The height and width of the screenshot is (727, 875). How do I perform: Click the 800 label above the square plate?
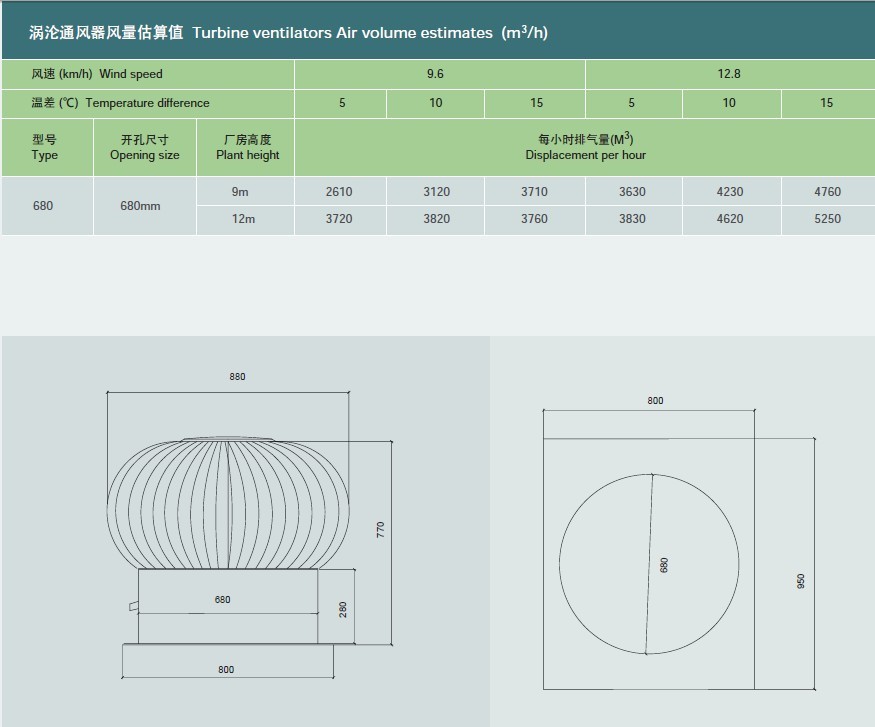point(655,401)
